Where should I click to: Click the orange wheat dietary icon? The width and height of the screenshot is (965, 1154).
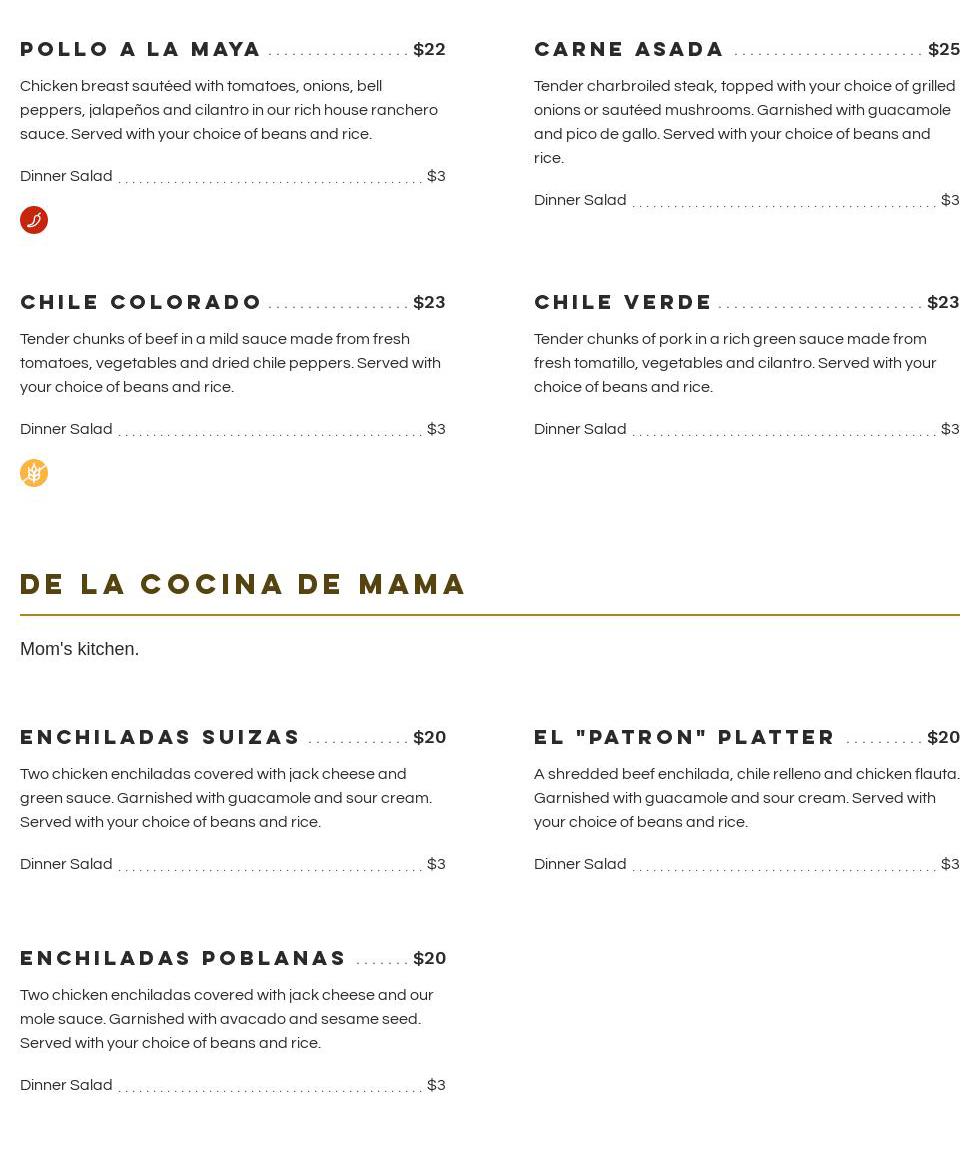pos(34,473)
